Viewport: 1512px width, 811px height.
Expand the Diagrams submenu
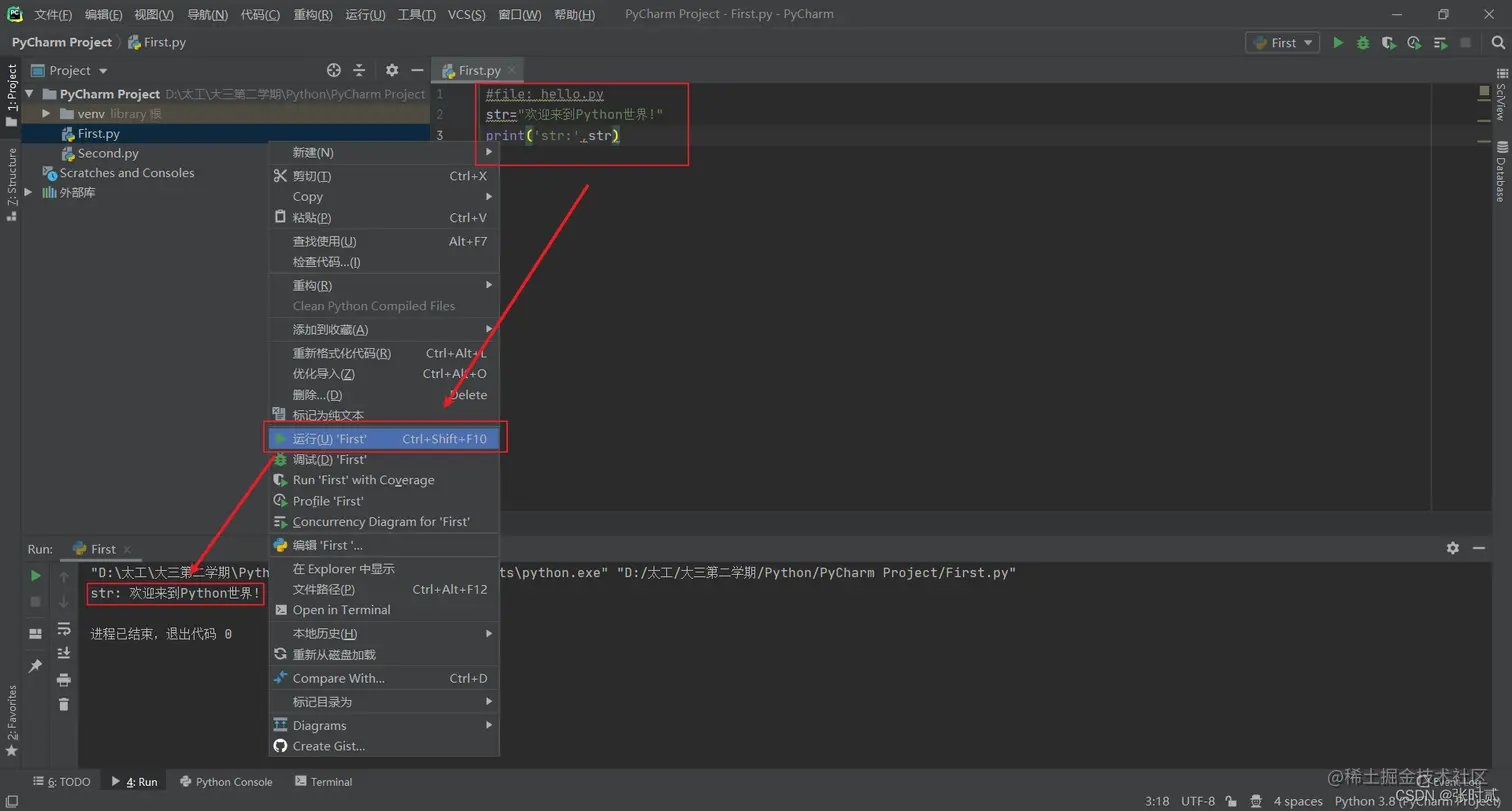[x=384, y=725]
